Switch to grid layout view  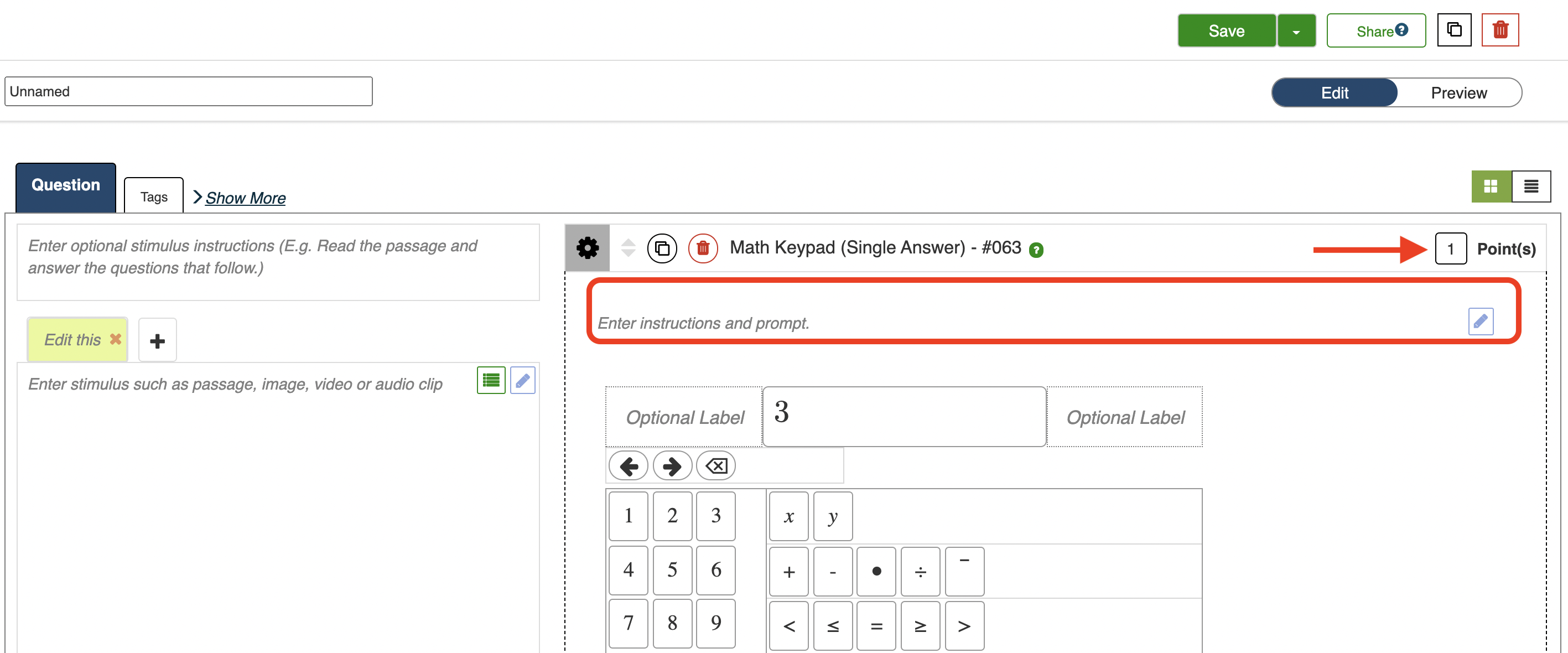1491,186
